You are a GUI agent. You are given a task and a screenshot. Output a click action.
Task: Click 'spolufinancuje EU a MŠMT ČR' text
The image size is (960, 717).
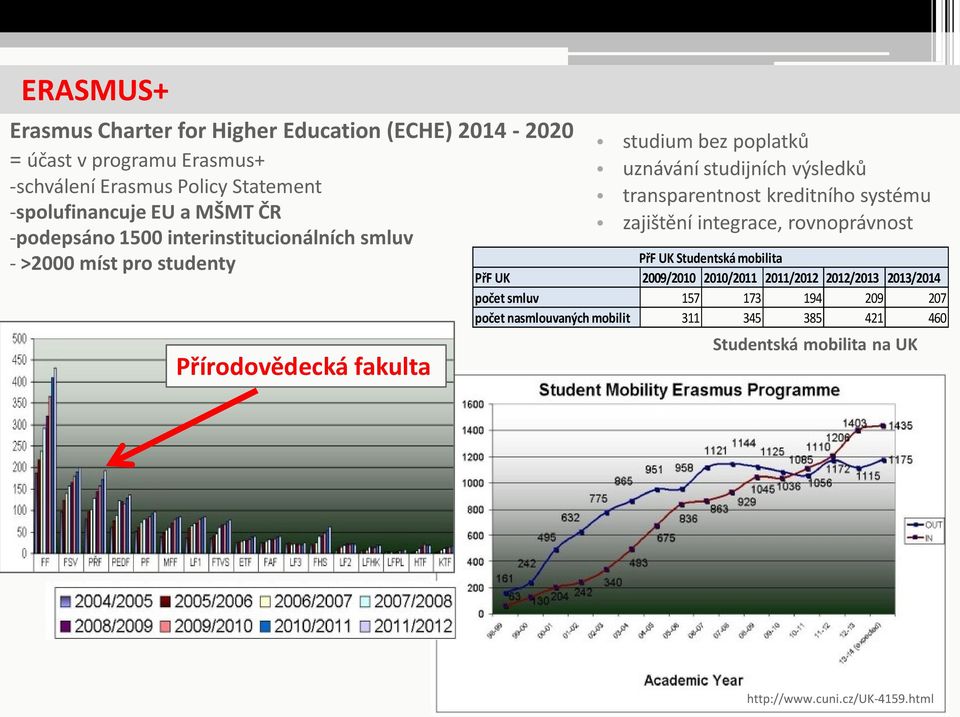pyautogui.click(x=146, y=212)
